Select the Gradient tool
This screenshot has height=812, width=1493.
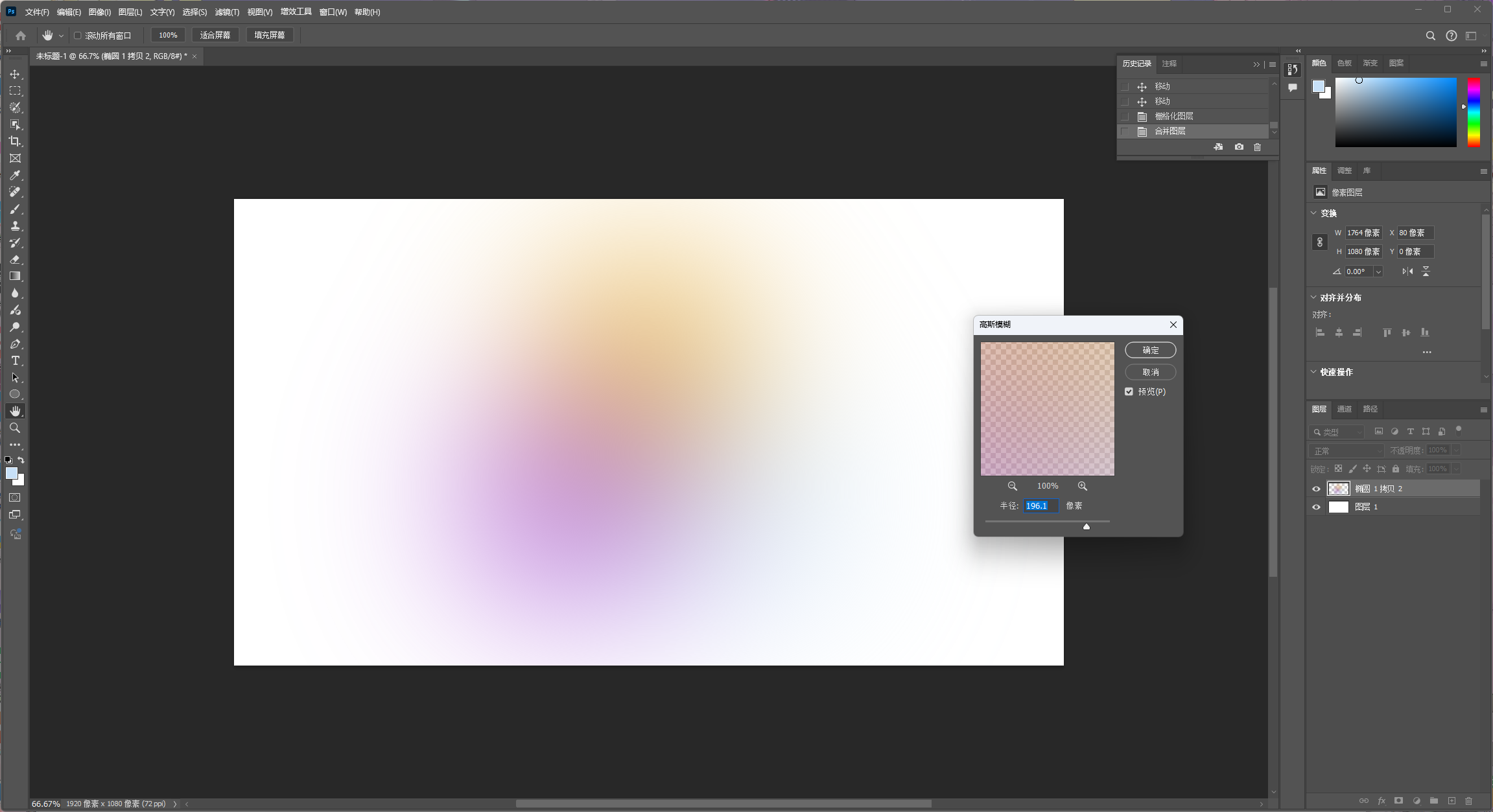tap(15, 276)
